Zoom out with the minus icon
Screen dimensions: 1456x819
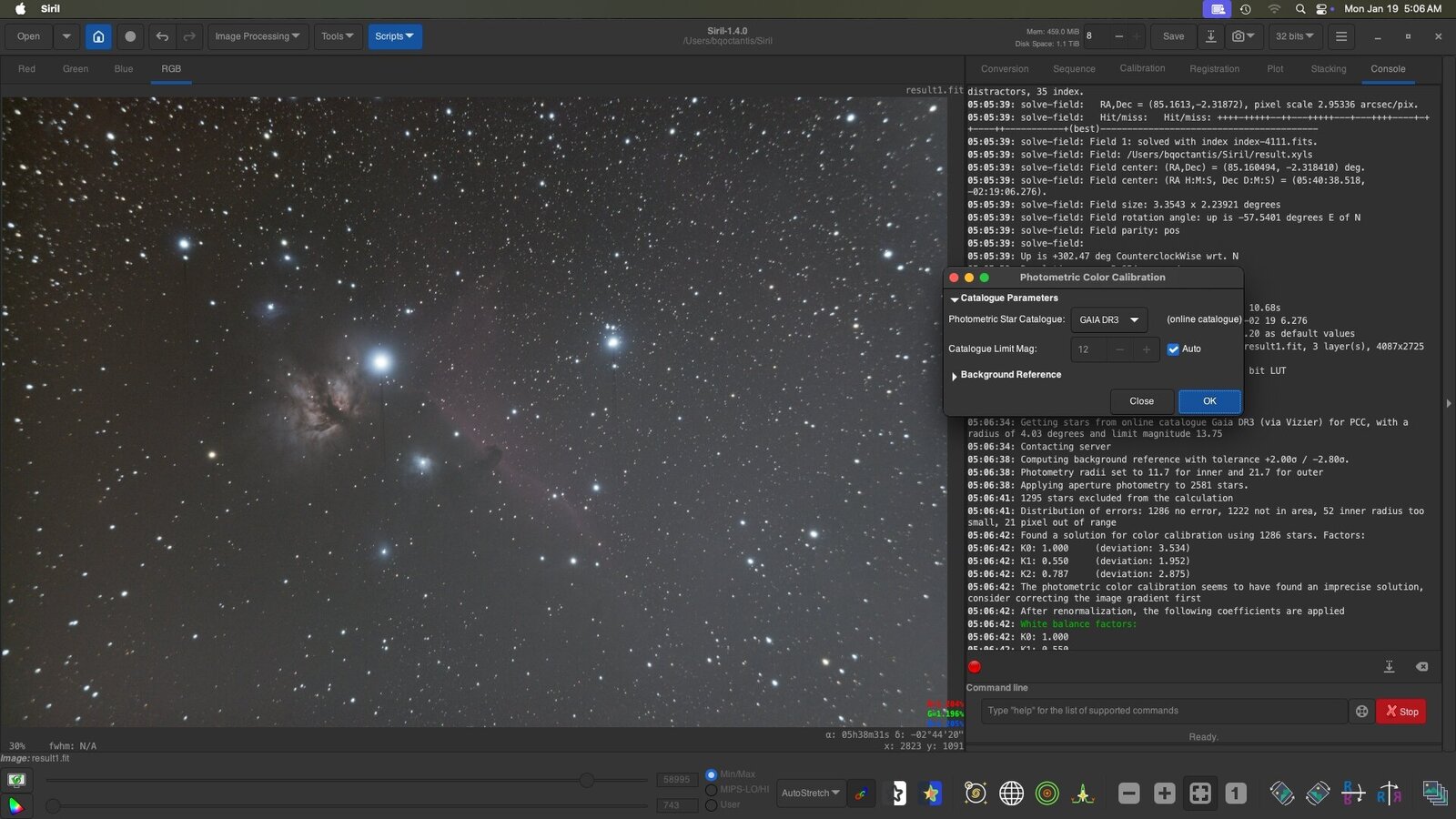(x=1128, y=794)
